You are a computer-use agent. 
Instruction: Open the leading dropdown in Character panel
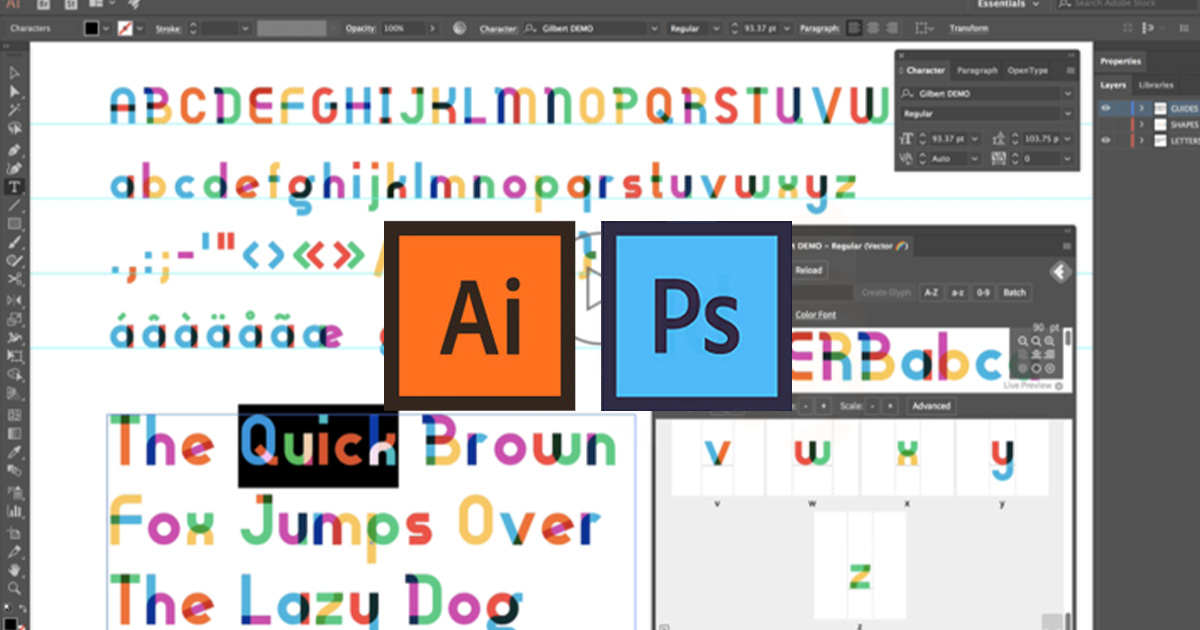tap(1068, 138)
